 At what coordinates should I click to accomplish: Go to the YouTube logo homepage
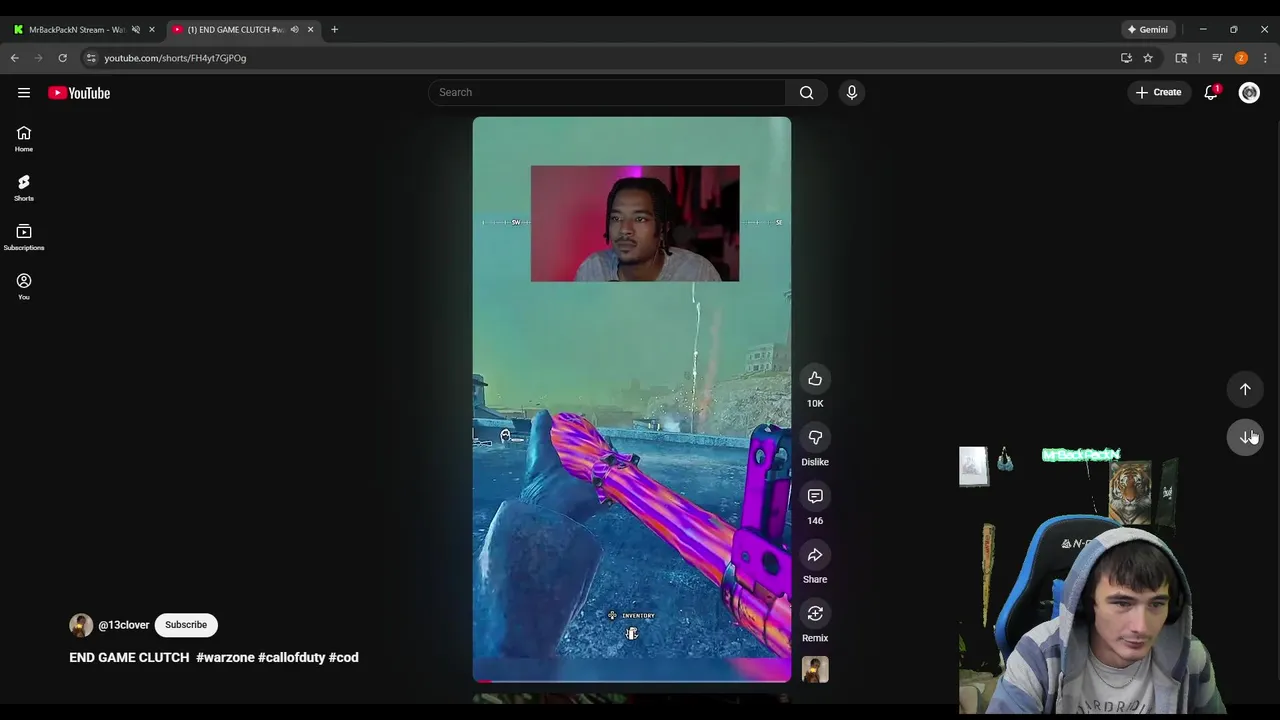point(79,93)
